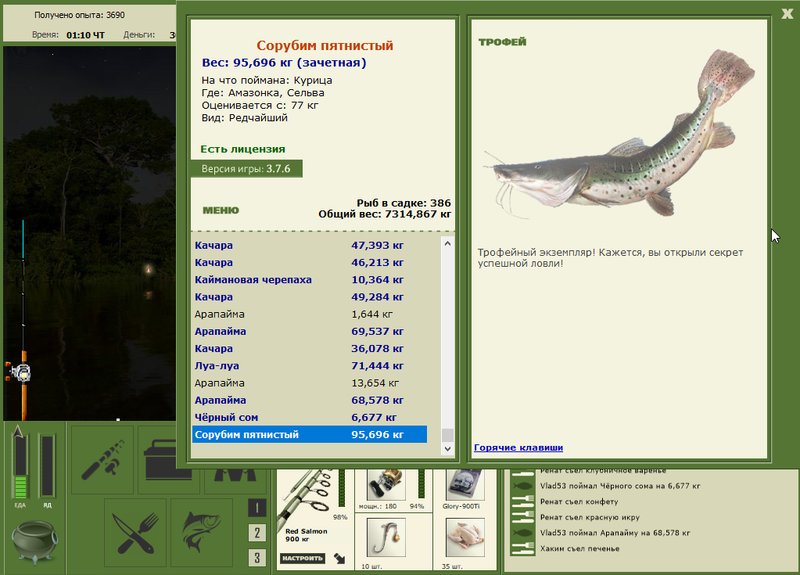800x575 pixels.
Task: Select the reel with power 180
Action: [x=386, y=485]
